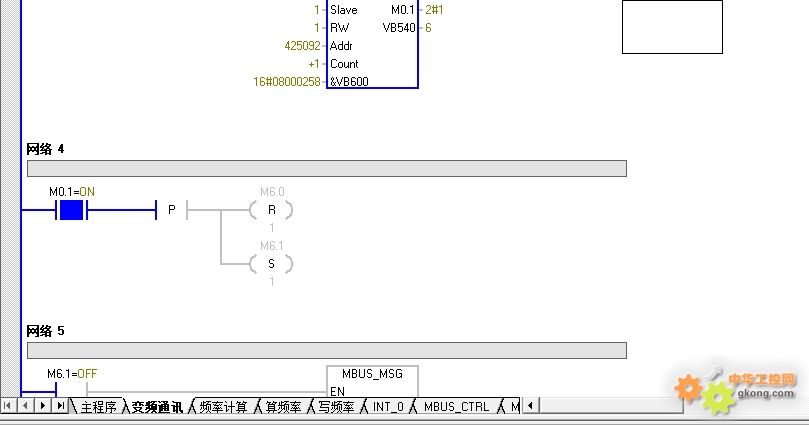809x425 pixels.
Task: Click the M6.1=OFF contact label
Action: pyautogui.click(x=72, y=373)
